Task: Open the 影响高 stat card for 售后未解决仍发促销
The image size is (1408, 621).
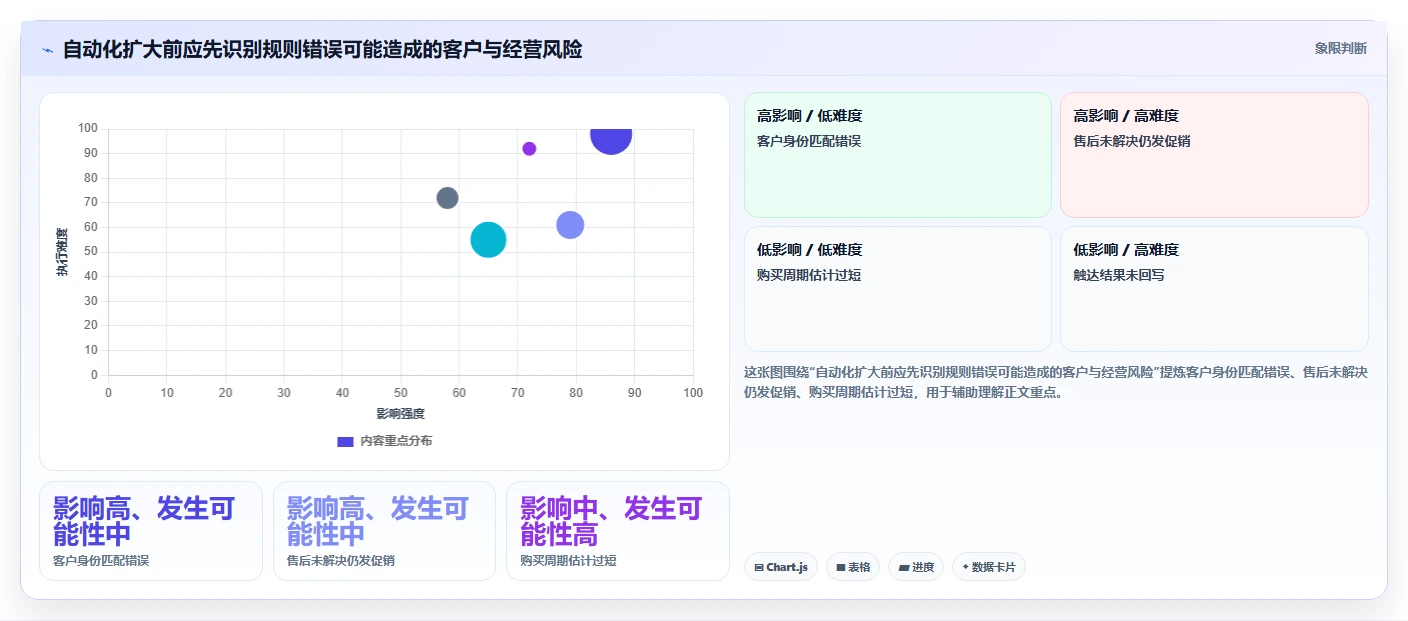Action: point(384,531)
